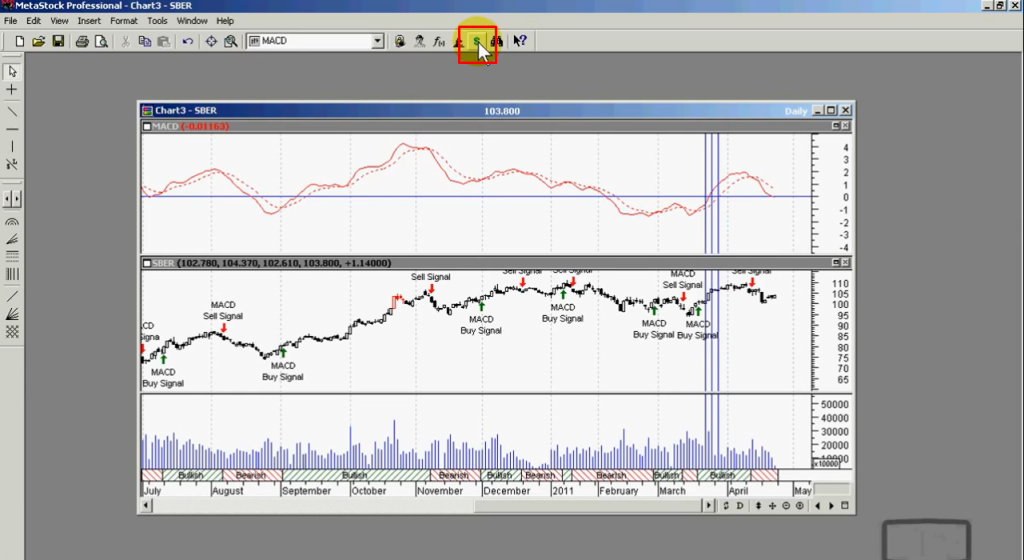Viewport: 1024px width, 560px height.
Task: Click the D periodicity button at bottom
Action: (739, 506)
